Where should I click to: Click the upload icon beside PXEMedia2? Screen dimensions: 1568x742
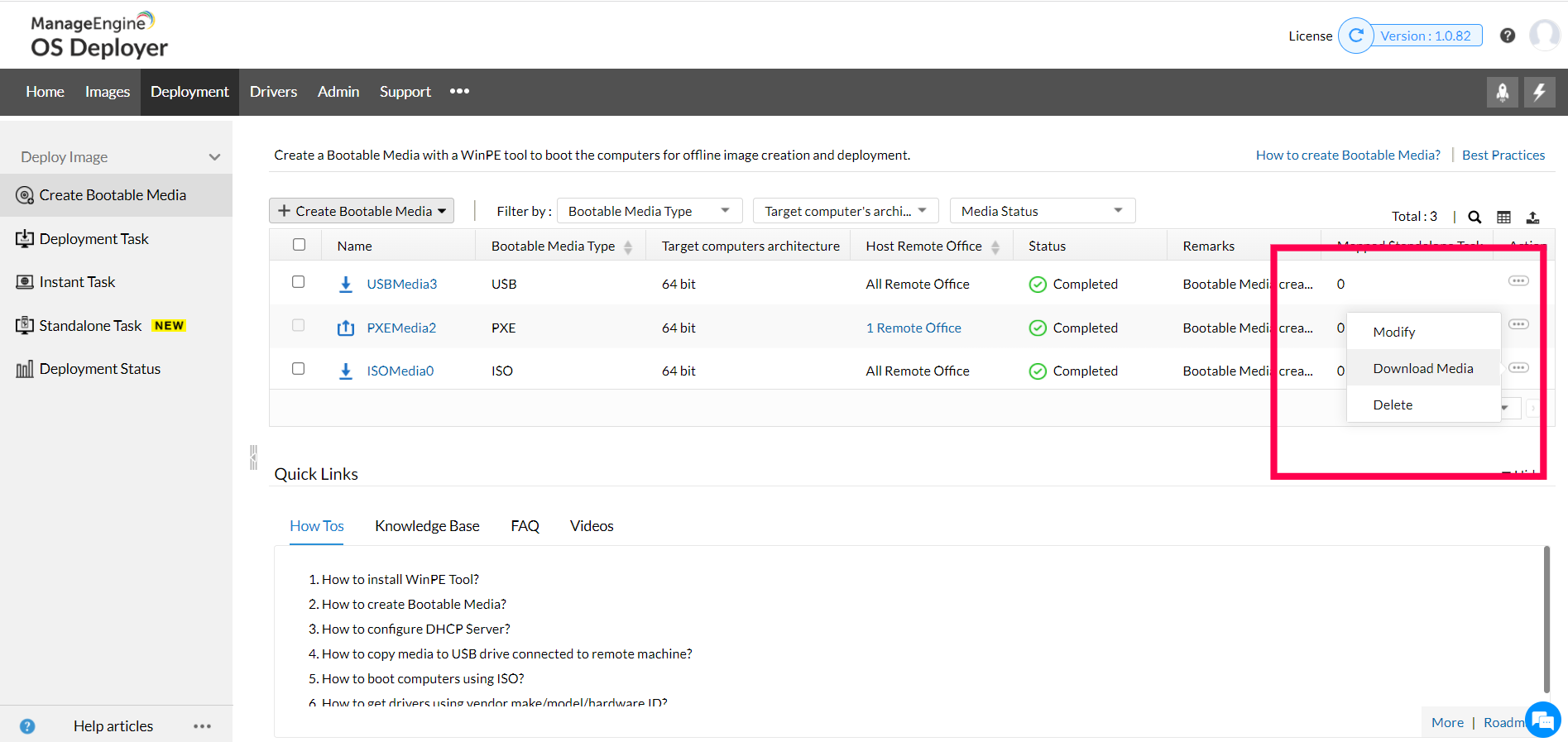click(x=346, y=328)
